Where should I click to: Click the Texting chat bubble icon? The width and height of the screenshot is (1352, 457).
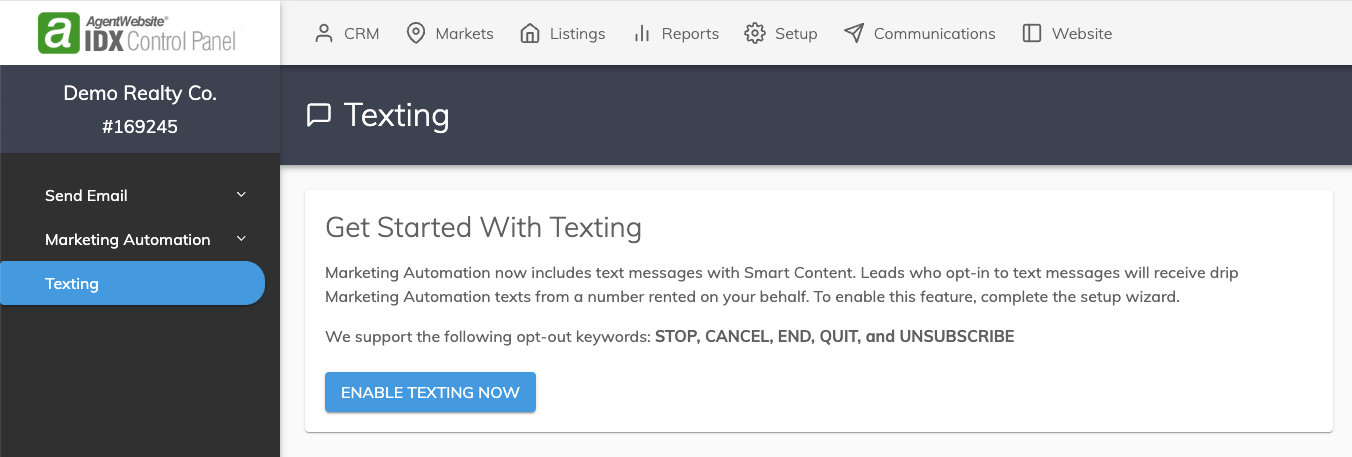click(319, 116)
